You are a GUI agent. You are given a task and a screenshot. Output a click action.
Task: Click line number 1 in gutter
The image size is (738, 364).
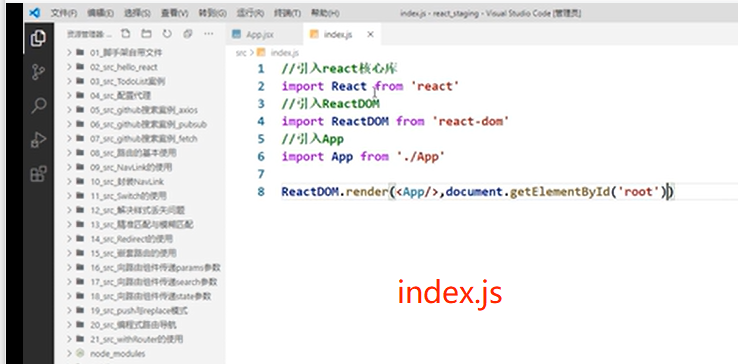tap(261, 69)
